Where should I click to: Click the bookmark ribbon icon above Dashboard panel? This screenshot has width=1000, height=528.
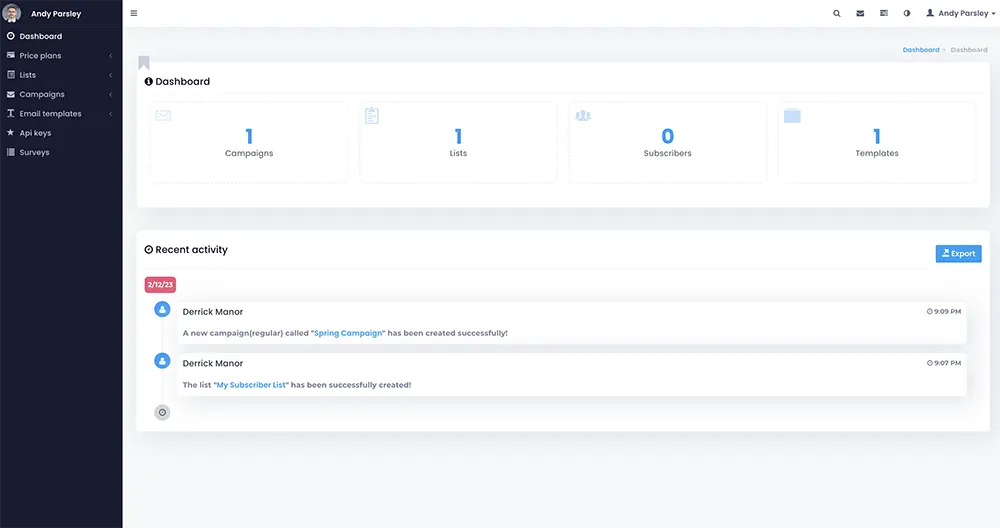point(144,62)
